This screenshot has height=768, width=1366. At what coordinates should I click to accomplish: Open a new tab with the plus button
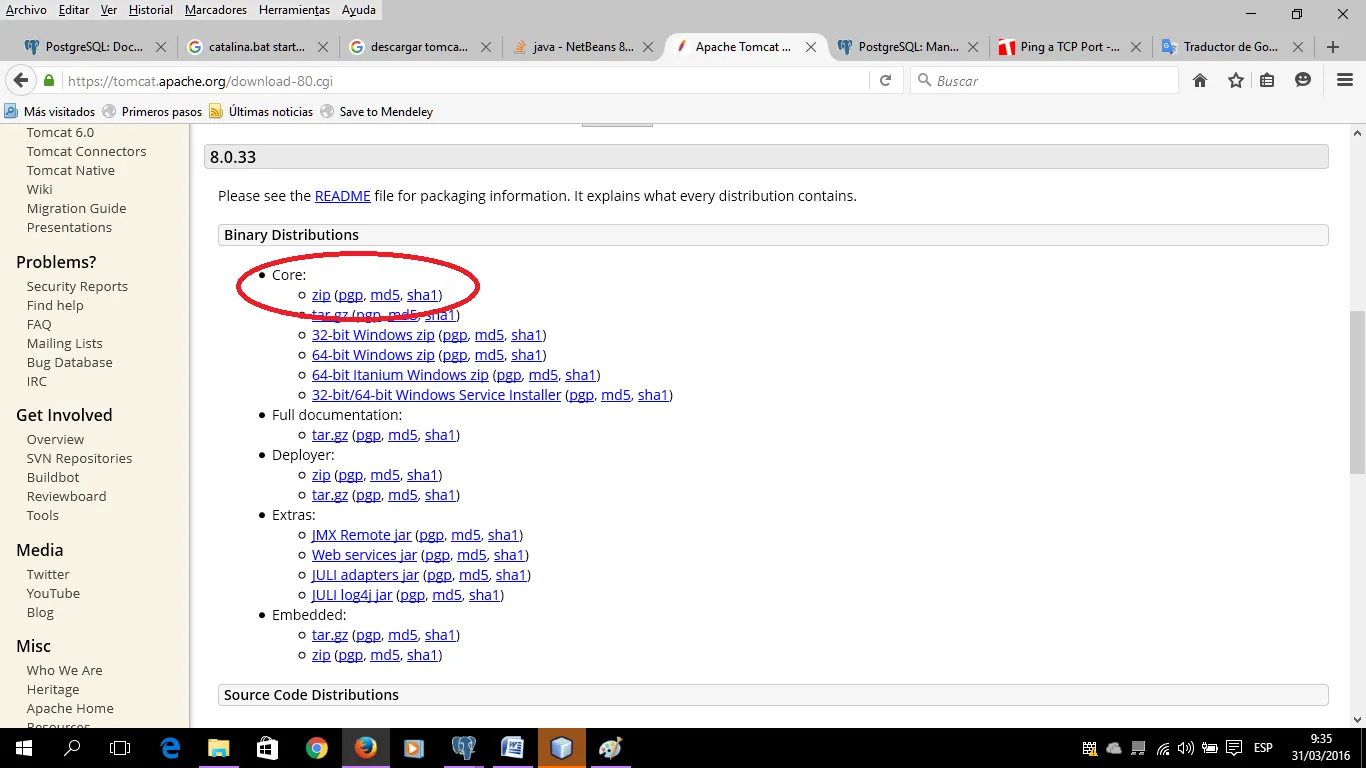(1332, 47)
